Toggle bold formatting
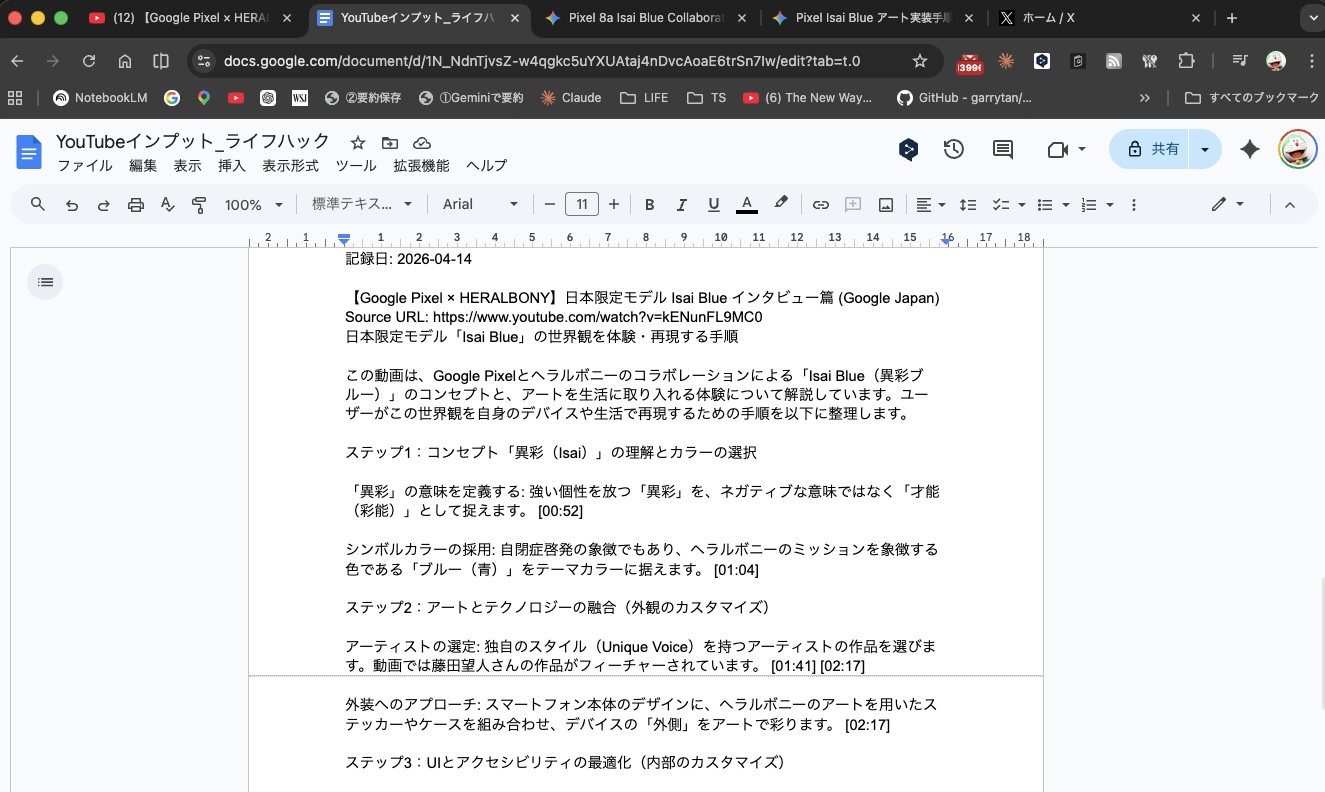The width and height of the screenshot is (1325, 792). tap(649, 204)
